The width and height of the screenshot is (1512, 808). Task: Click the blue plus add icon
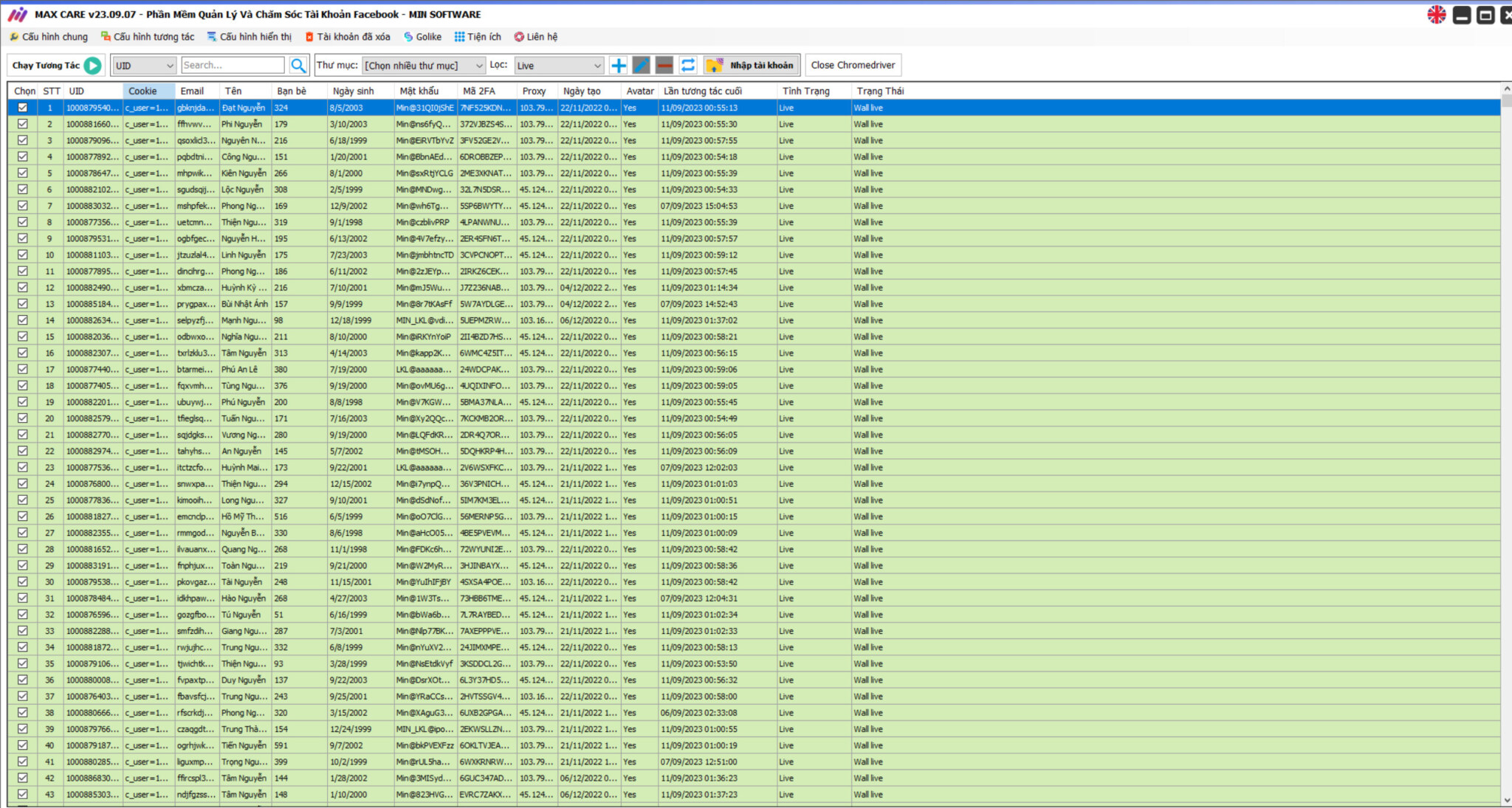(619, 65)
